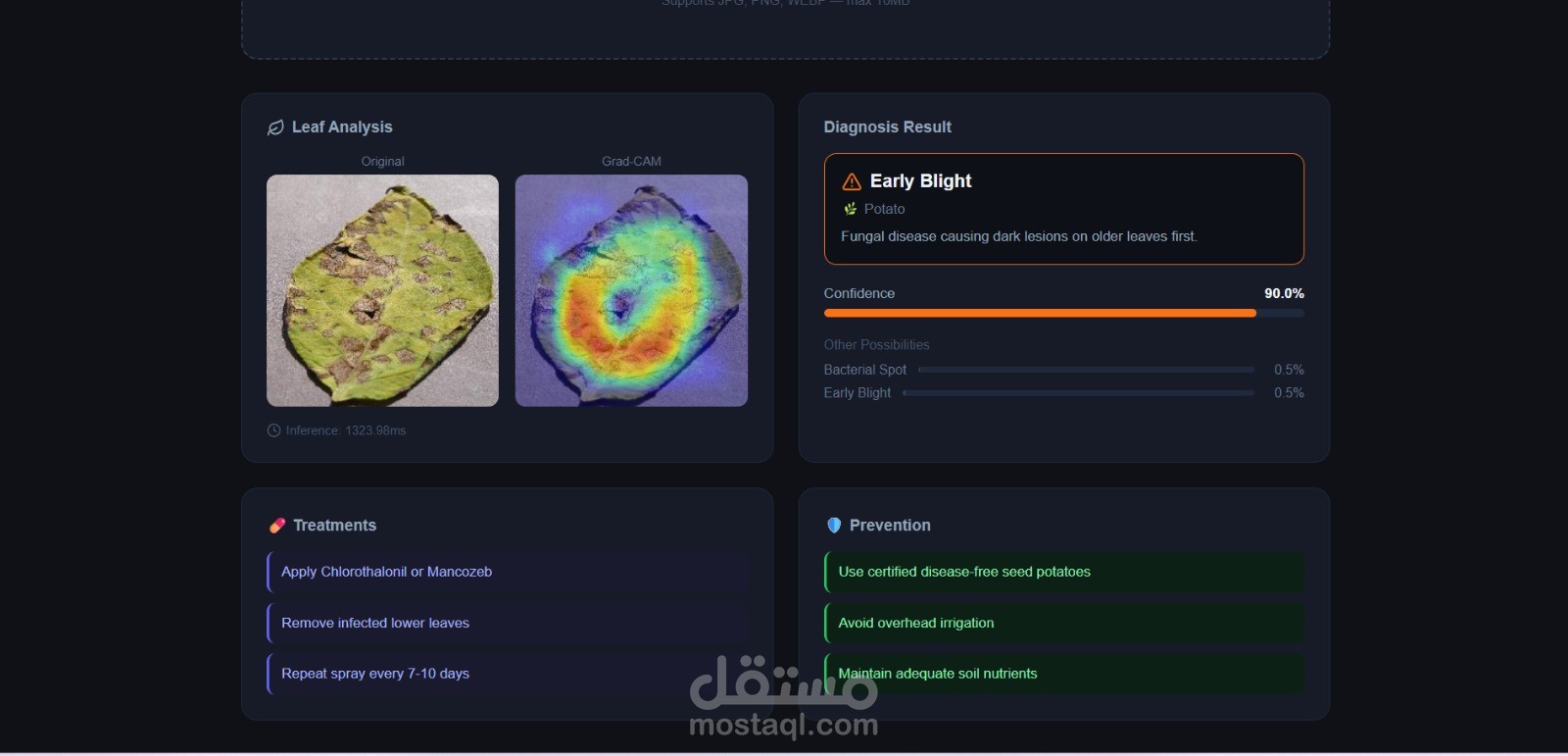Click the plant icon beside Potato
This screenshot has width=1568, height=756.
[850, 209]
